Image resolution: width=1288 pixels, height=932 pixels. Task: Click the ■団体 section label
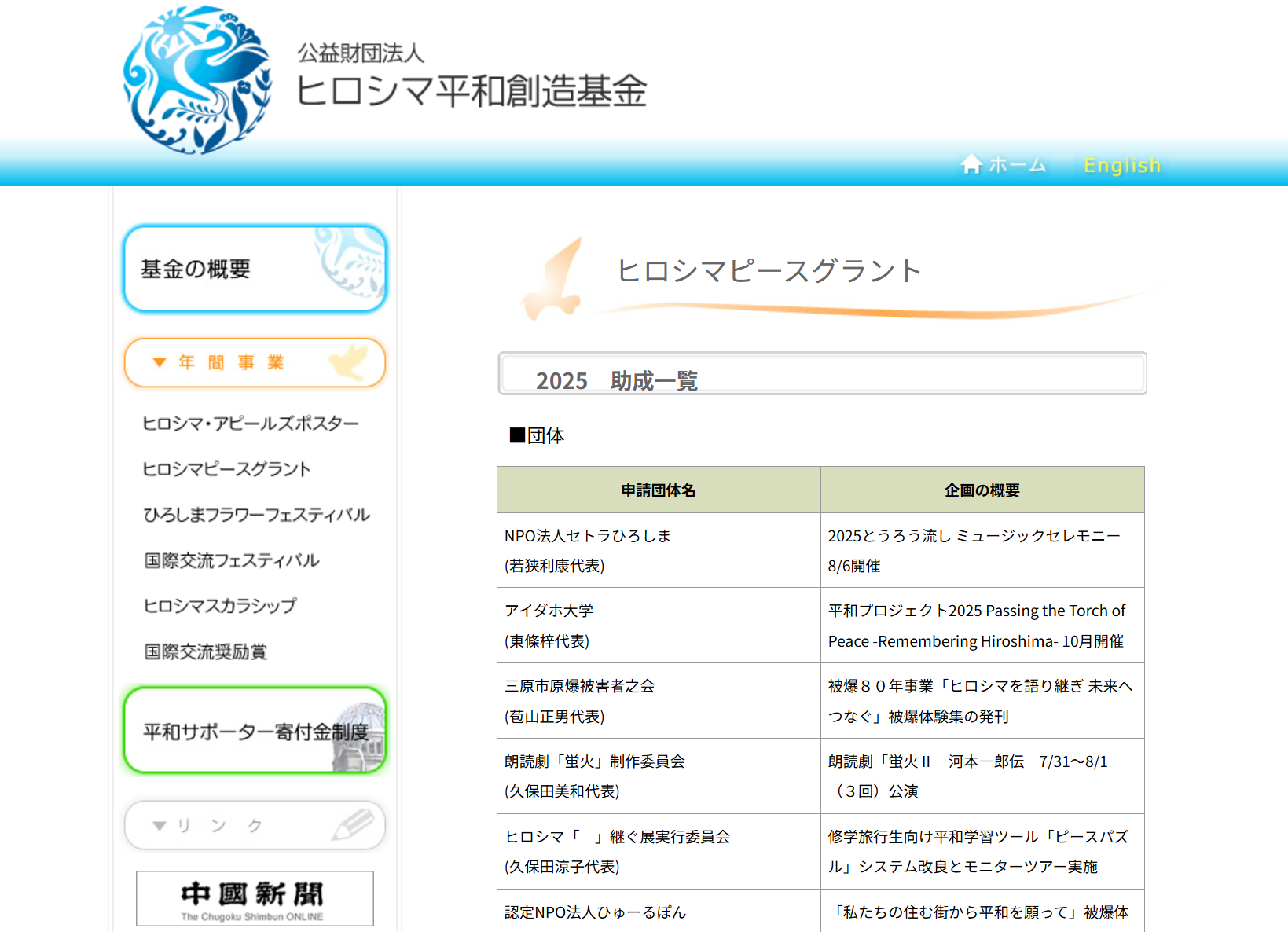coord(537,435)
